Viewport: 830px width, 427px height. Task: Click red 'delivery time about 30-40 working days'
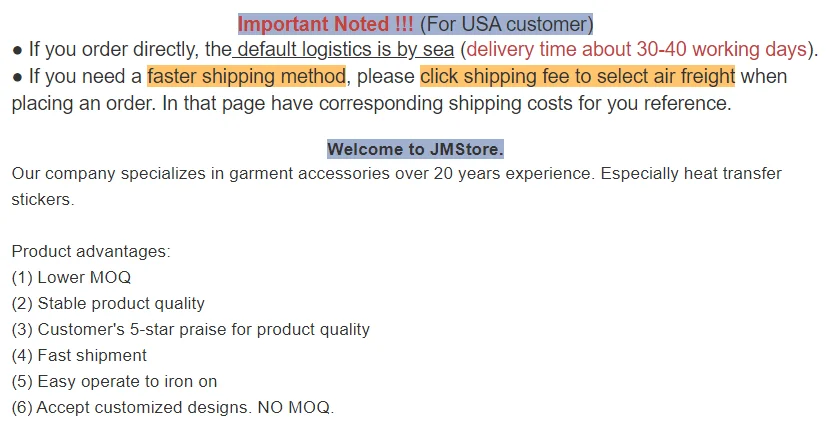636,49
